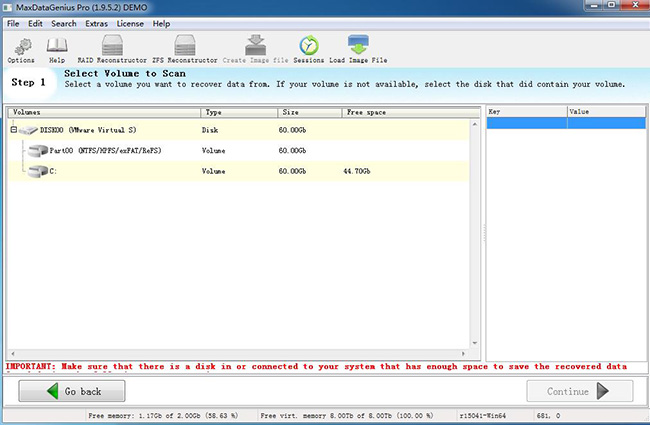Click the Continue button
The width and height of the screenshot is (650, 425).
(580, 391)
